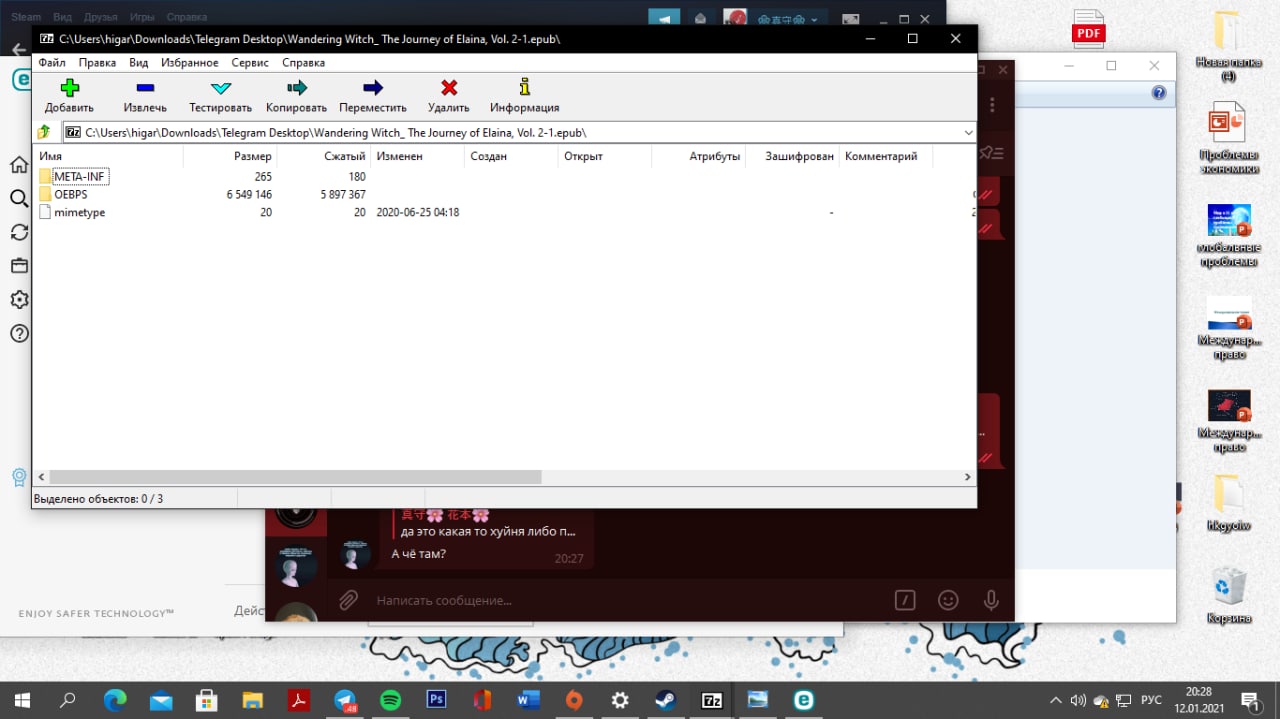Select the Hkgyoiw desktop folder

click(x=1228, y=503)
